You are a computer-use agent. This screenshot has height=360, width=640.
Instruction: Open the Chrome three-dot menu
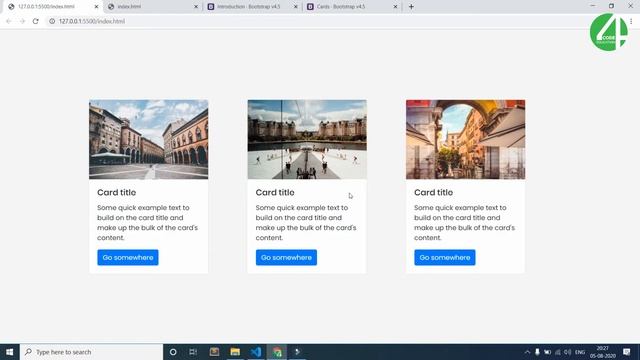pyautogui.click(x=631, y=21)
